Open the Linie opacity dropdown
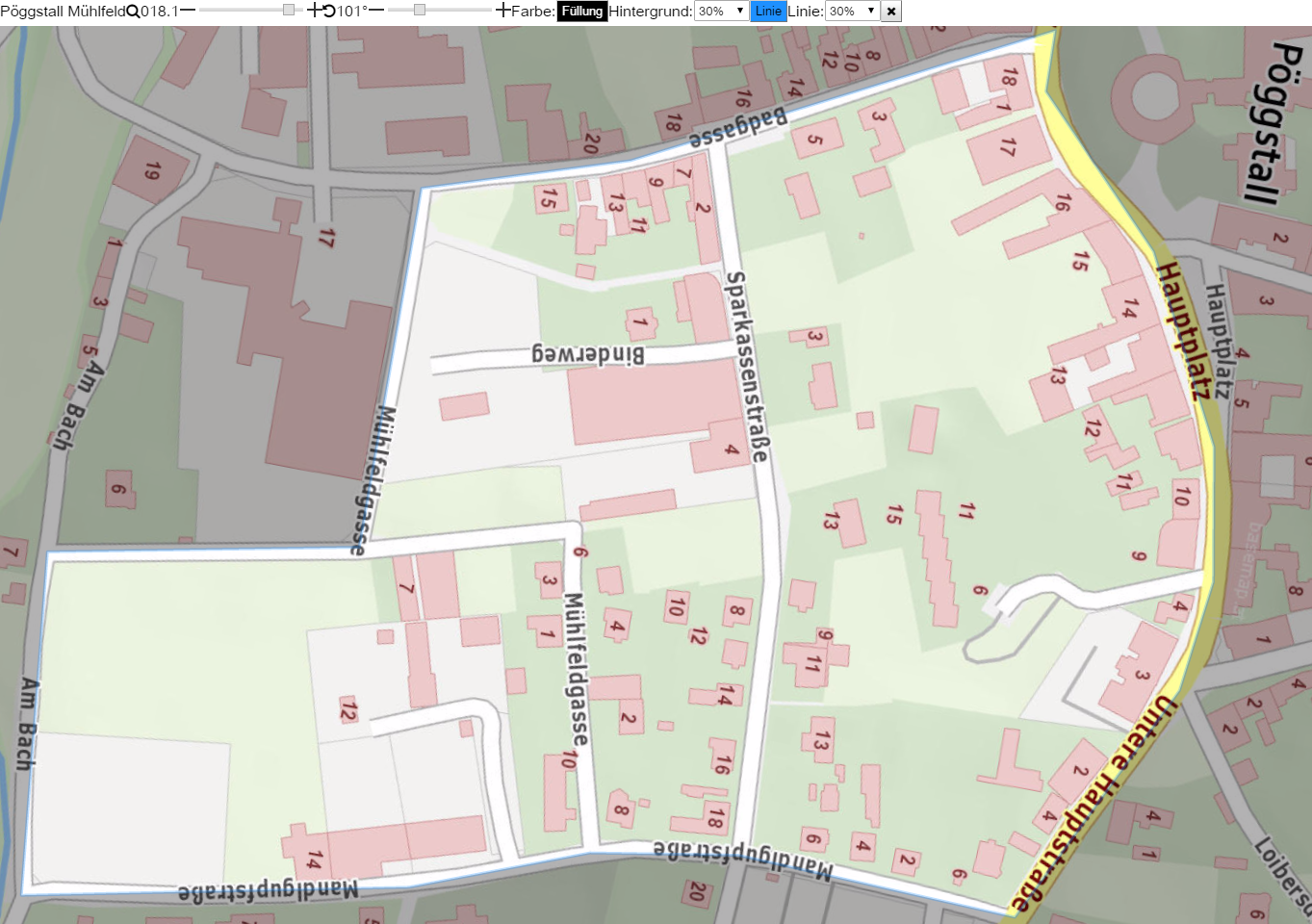This screenshot has width=1312, height=924. coord(853,12)
